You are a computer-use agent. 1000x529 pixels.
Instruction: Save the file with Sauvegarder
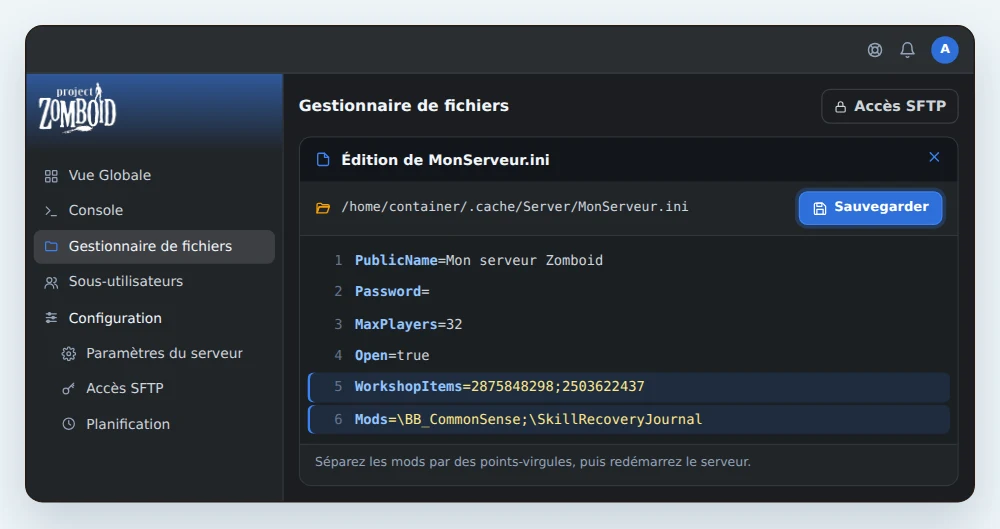click(871, 207)
